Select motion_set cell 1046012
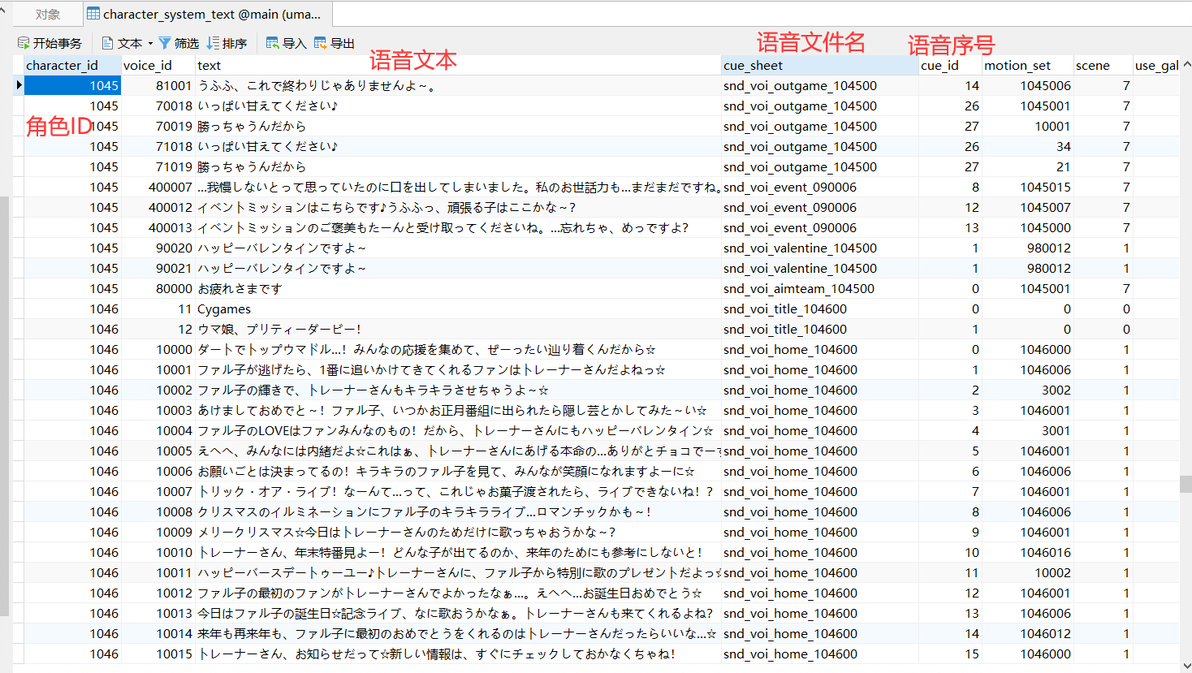The height and width of the screenshot is (673, 1192). click(x=1027, y=633)
